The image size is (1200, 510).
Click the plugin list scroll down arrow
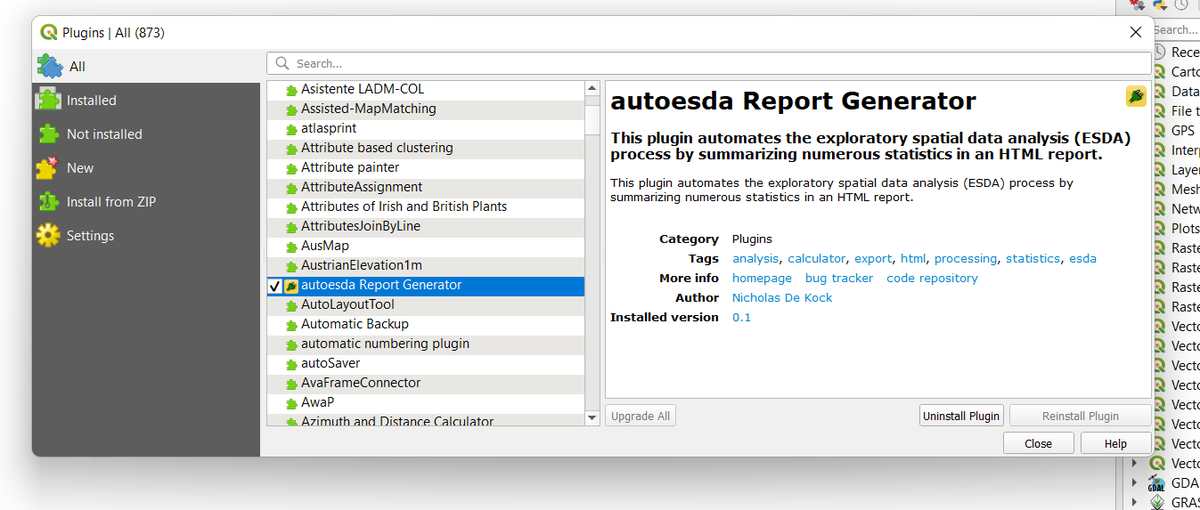tap(592, 417)
